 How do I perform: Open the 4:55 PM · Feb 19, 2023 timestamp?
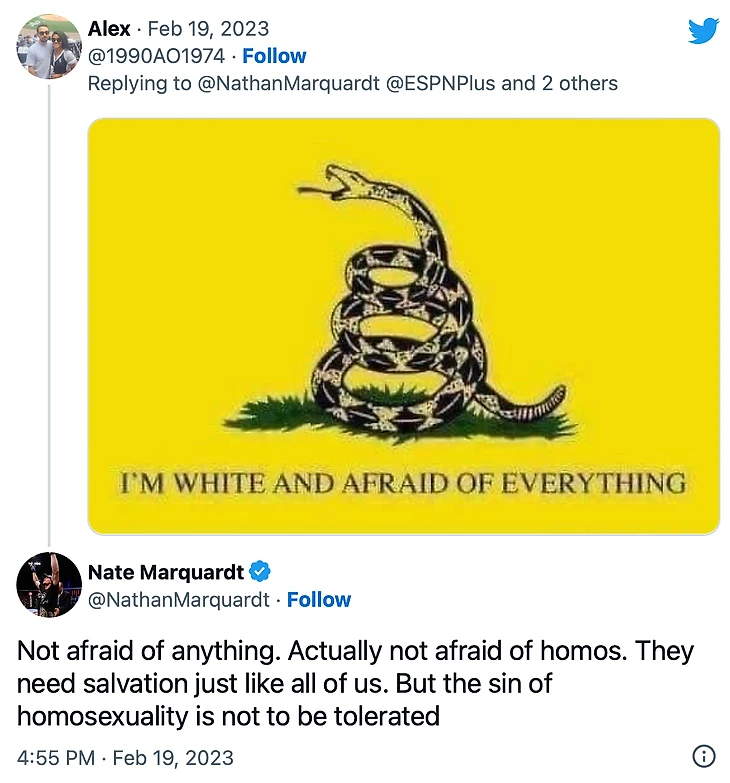[x=125, y=757]
